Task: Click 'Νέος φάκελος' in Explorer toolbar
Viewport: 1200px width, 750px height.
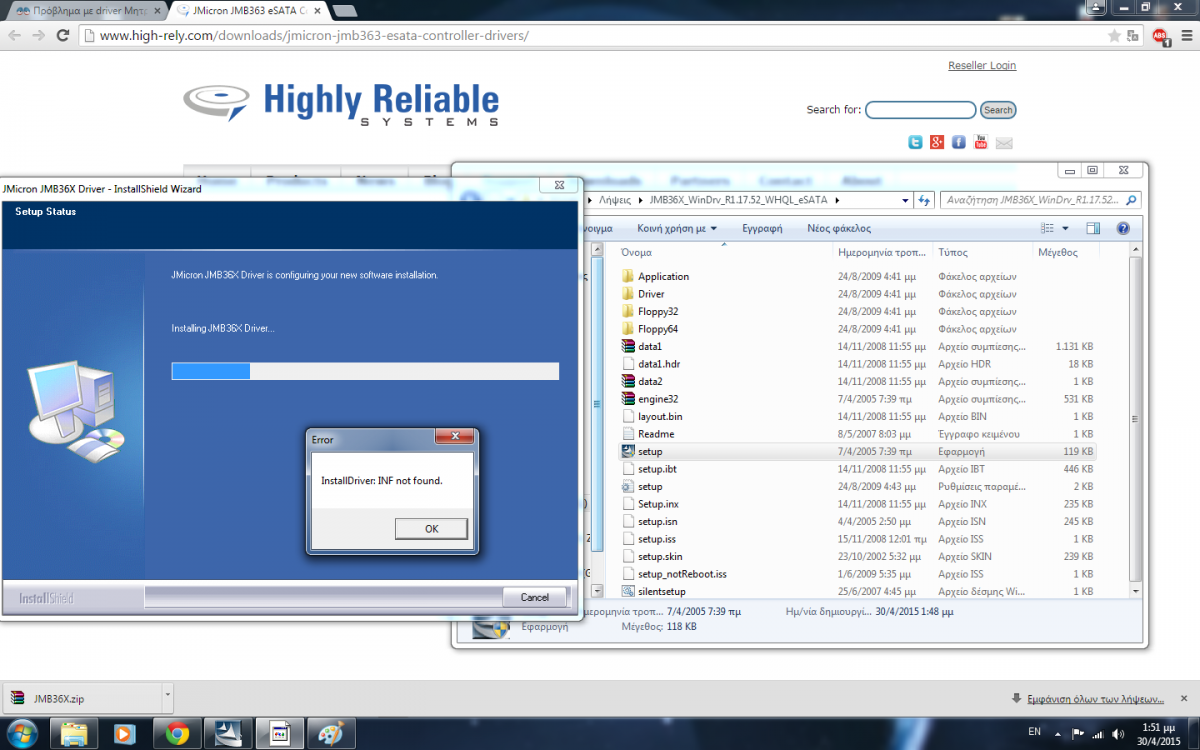Action: [x=839, y=228]
